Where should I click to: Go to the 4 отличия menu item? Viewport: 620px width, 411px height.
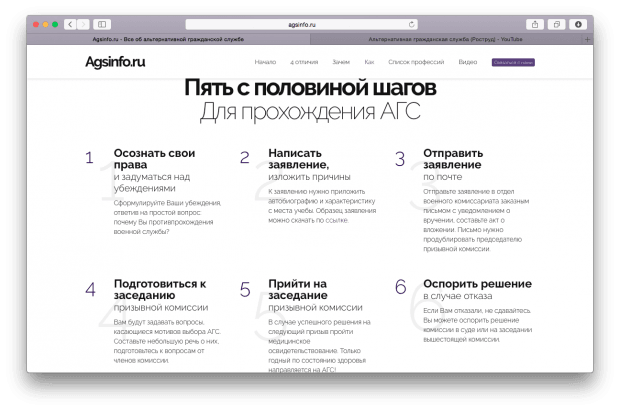click(x=304, y=62)
